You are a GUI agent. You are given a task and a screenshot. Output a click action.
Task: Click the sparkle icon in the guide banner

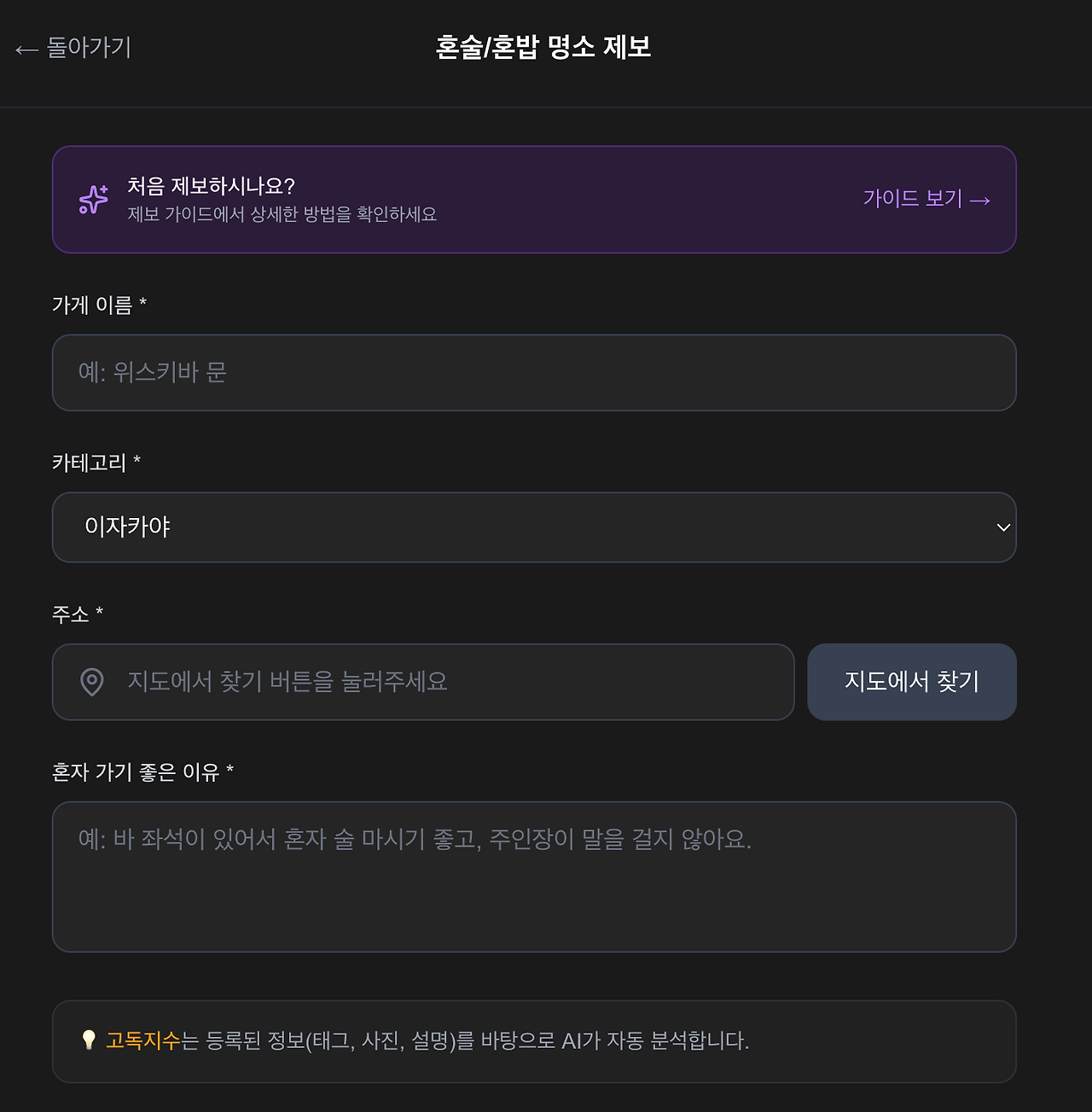(93, 199)
